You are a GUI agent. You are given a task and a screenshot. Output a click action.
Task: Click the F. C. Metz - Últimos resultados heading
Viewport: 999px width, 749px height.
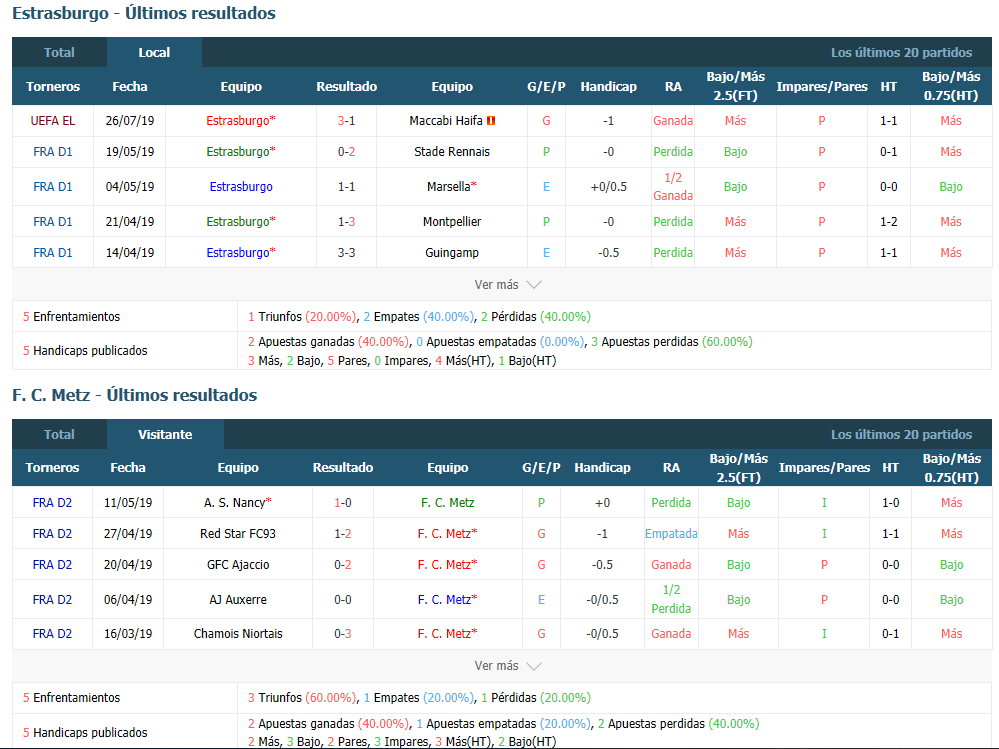coord(134,395)
